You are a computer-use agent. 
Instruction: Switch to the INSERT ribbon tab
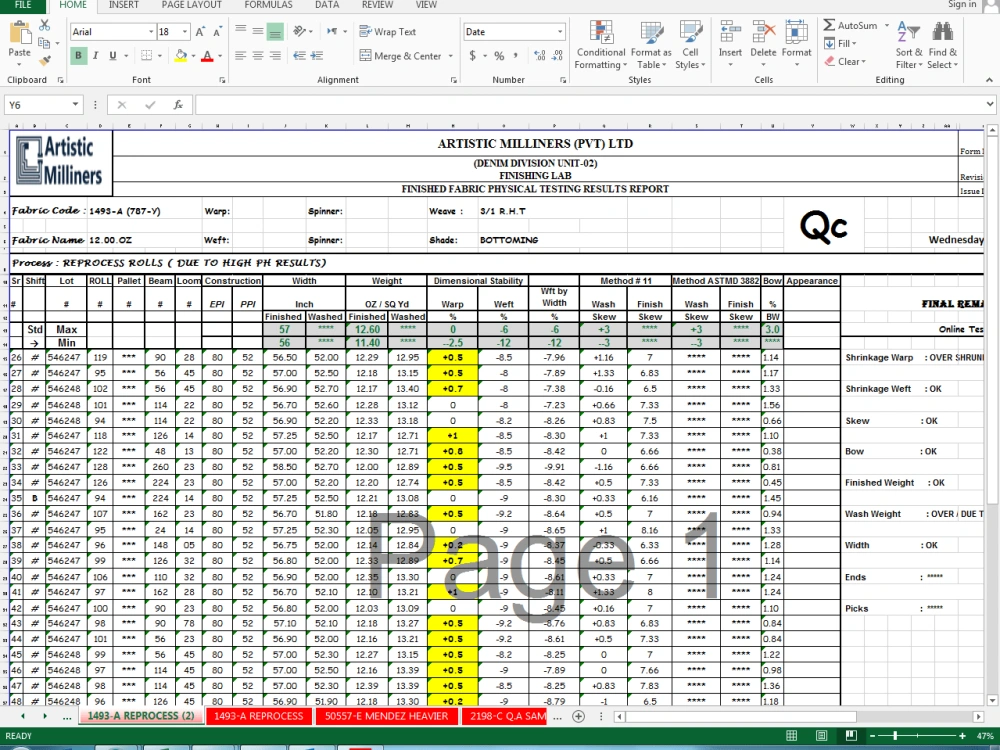pos(124,5)
